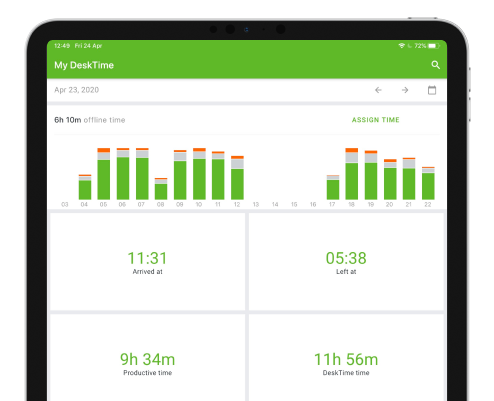Select the hour 04 bar in chart
Image resolution: width=494 pixels, height=401 pixels.
click(85, 187)
